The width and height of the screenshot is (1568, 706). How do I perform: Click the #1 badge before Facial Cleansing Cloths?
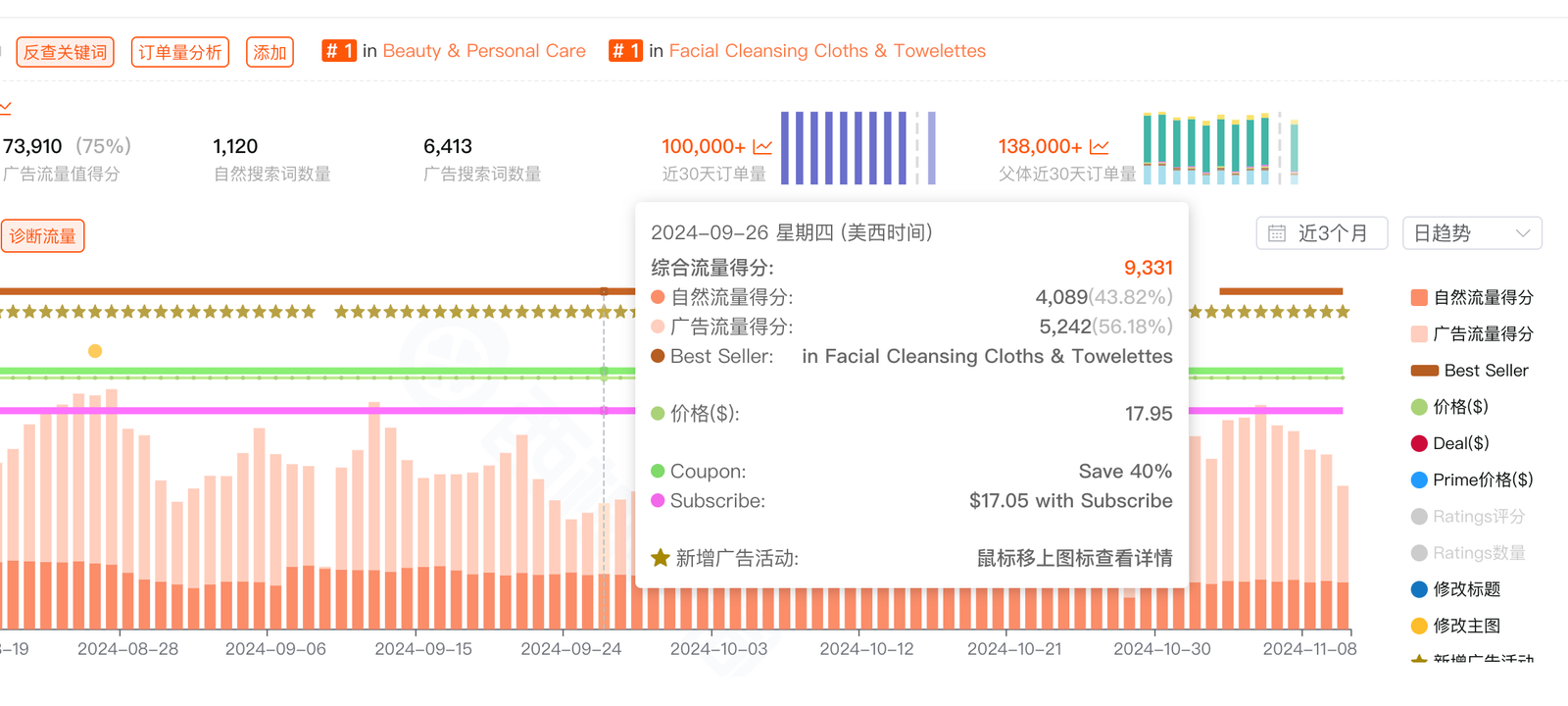click(625, 51)
